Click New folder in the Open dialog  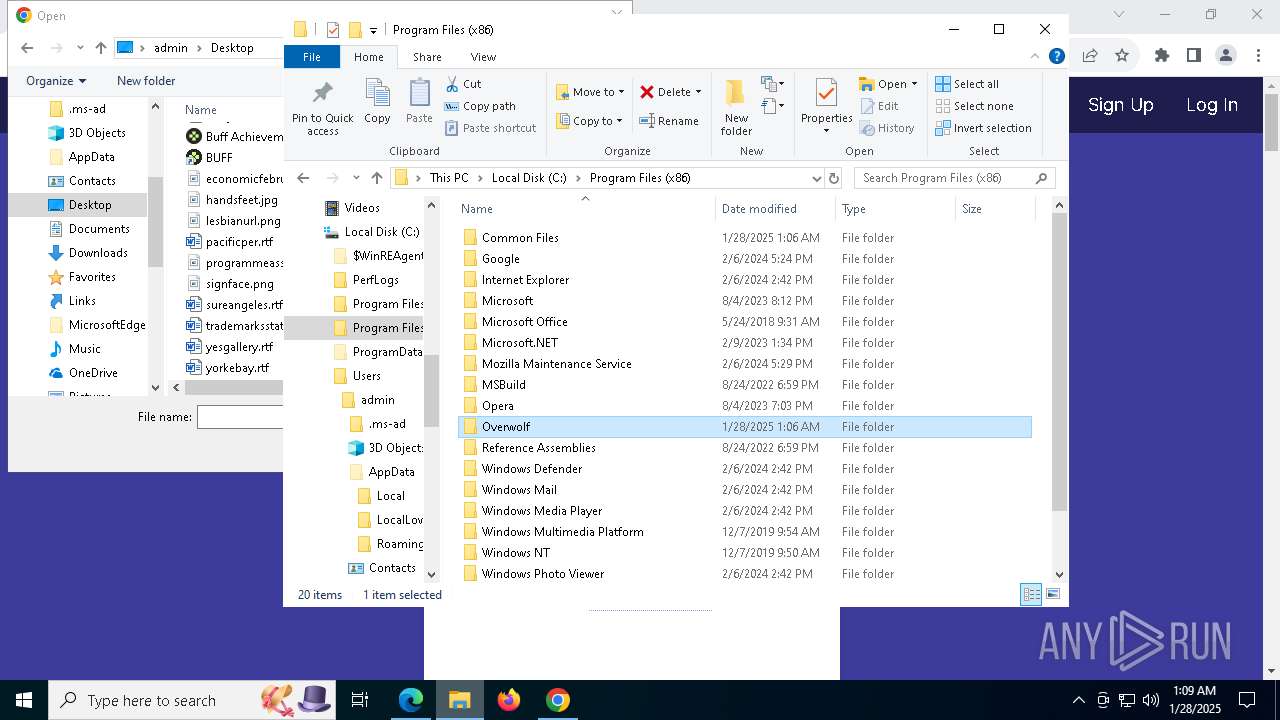coord(146,81)
